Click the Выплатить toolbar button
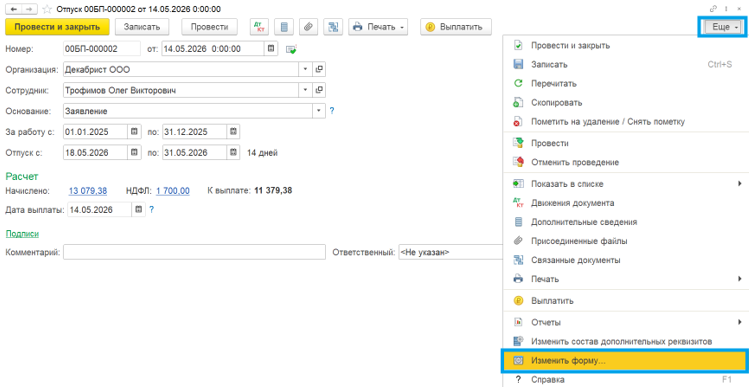The image size is (749, 387). (x=456, y=27)
